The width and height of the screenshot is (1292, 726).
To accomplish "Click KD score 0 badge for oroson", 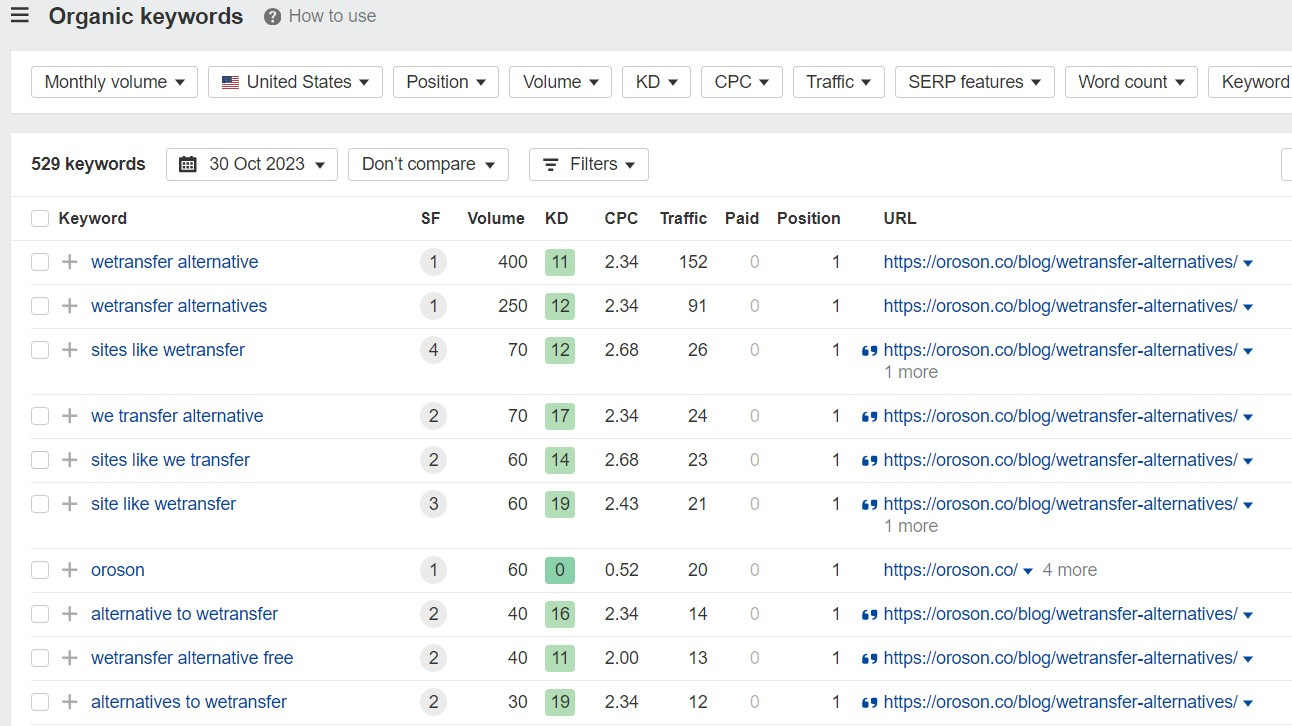I will pos(560,570).
